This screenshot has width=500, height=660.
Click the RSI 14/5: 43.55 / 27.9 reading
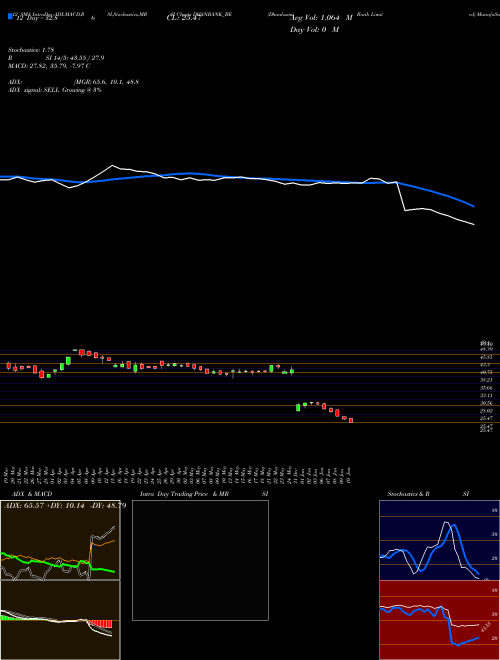pyautogui.click(x=56, y=58)
